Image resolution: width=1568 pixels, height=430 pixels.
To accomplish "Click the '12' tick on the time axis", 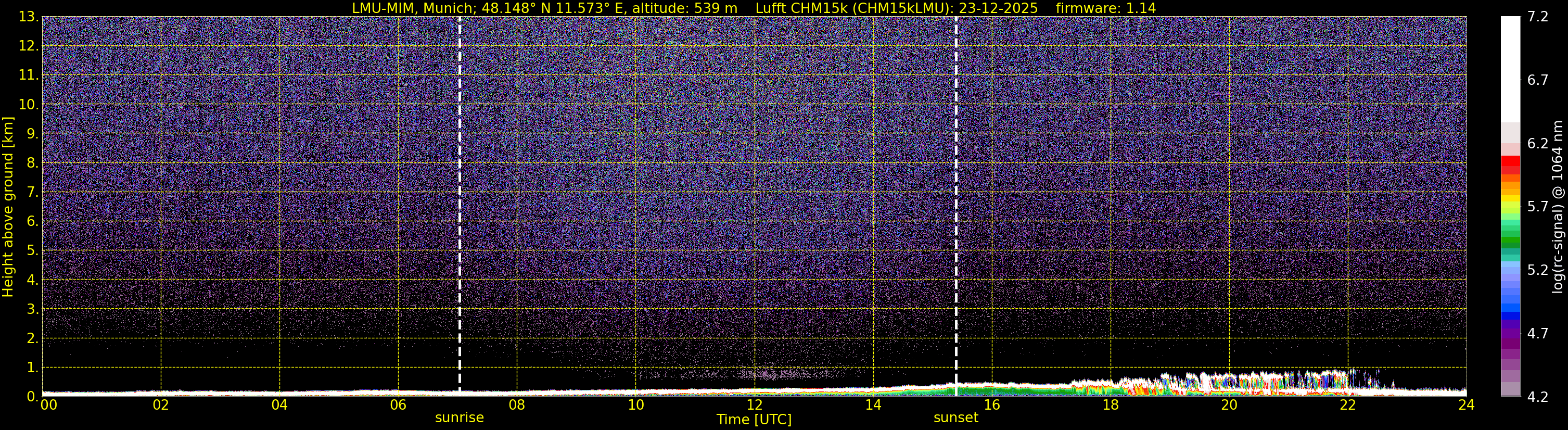I will point(754,406).
